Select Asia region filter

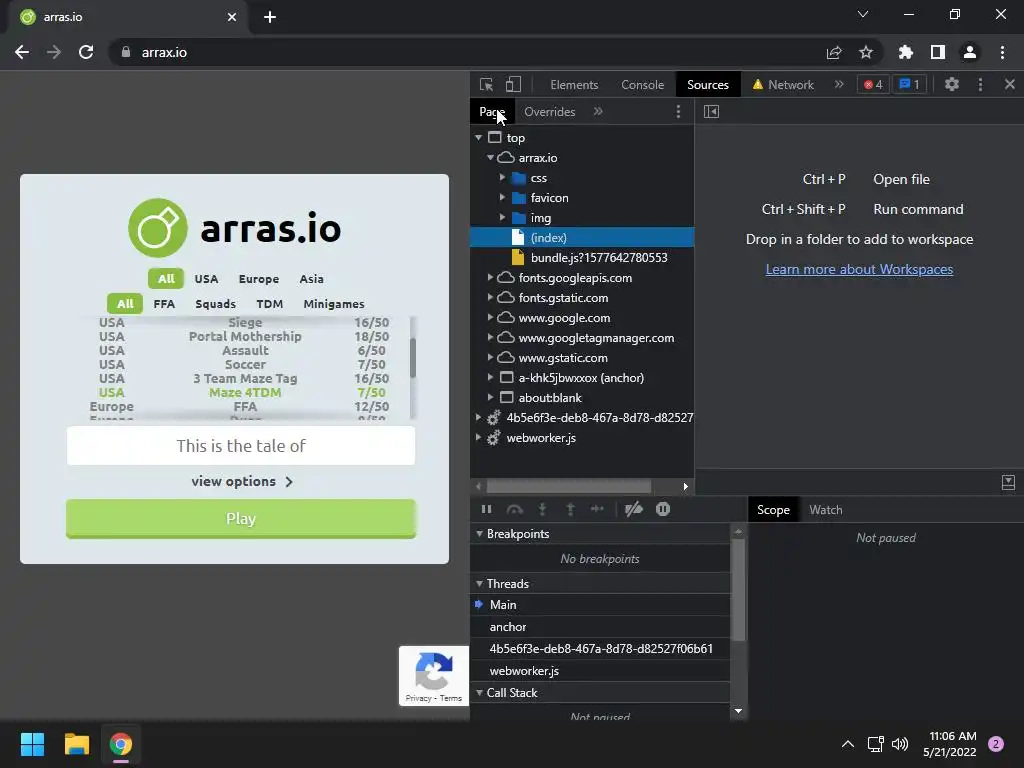[x=312, y=279]
